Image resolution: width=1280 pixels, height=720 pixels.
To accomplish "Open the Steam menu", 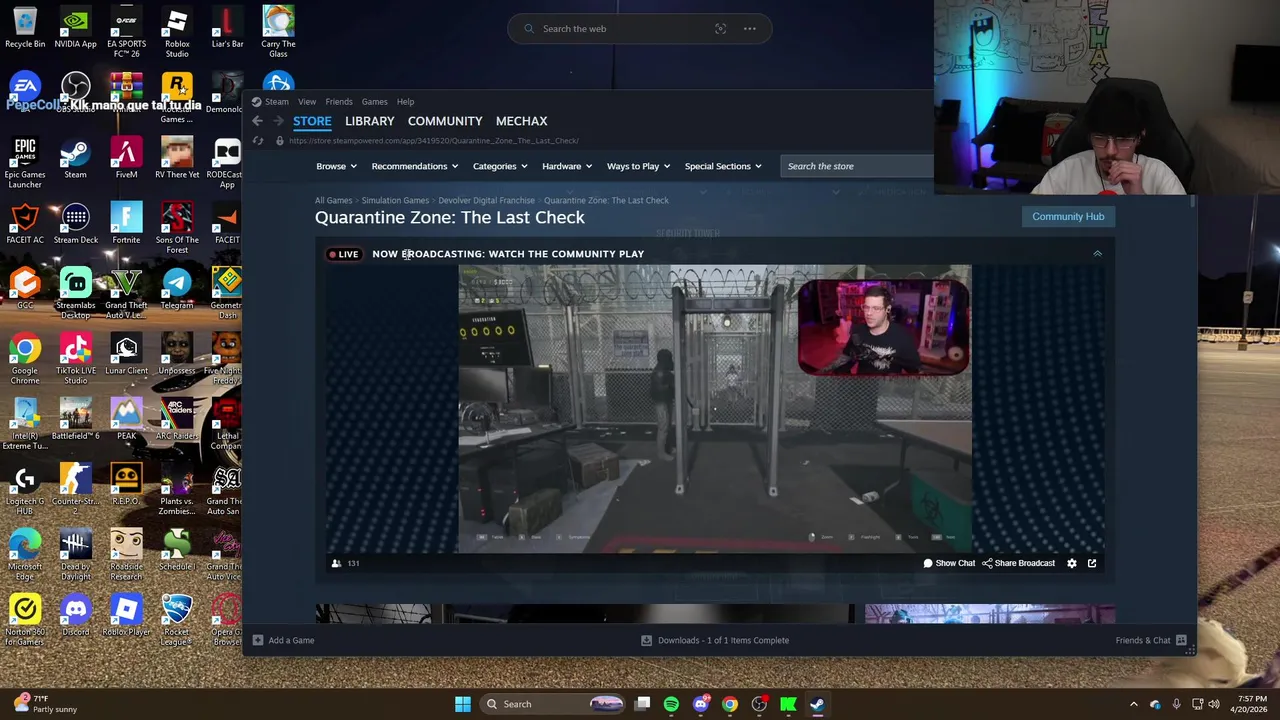I will (270, 102).
